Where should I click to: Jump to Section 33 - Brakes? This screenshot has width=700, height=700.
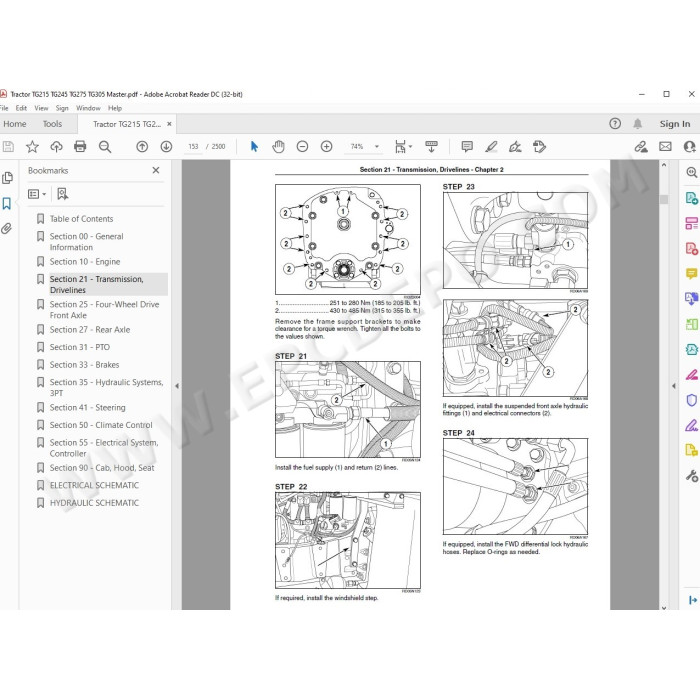(x=84, y=365)
